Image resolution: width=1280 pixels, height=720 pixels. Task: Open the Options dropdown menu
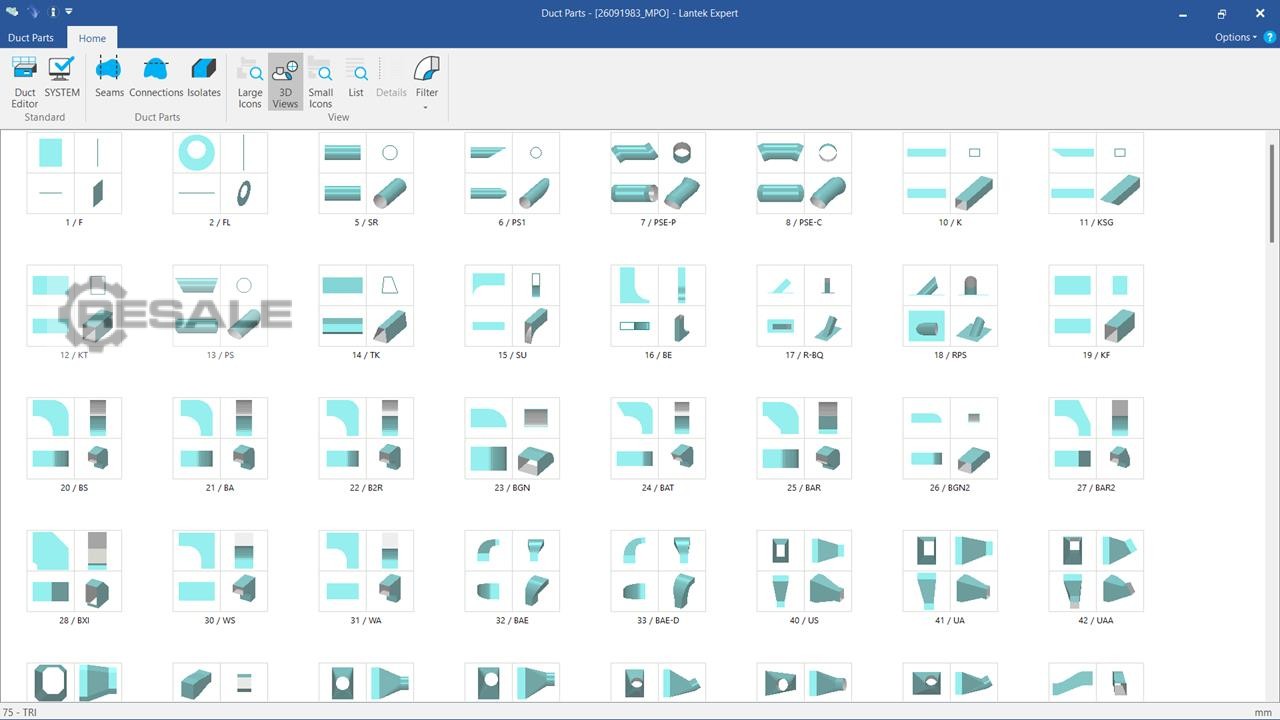coord(1236,37)
